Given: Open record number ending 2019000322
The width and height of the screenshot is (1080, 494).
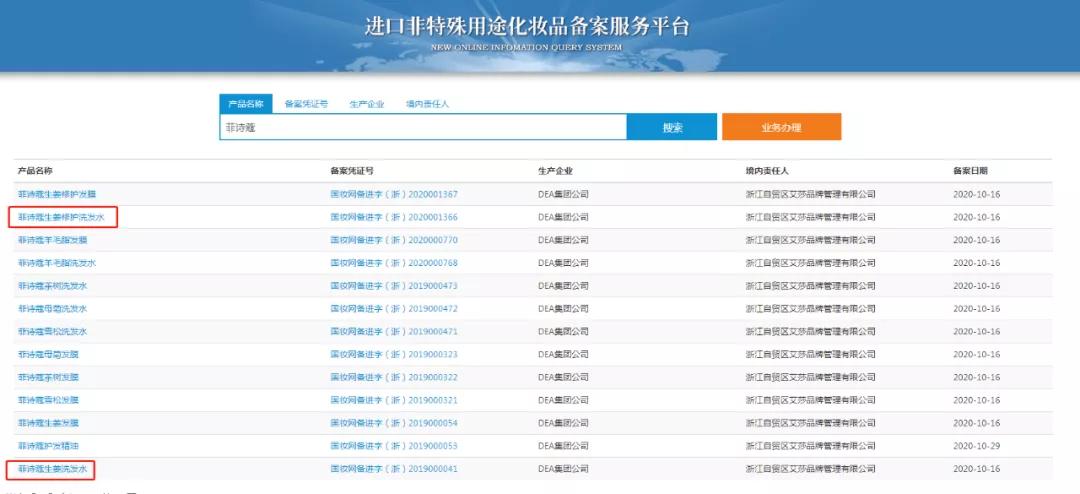Looking at the screenshot, I should coord(394,377).
